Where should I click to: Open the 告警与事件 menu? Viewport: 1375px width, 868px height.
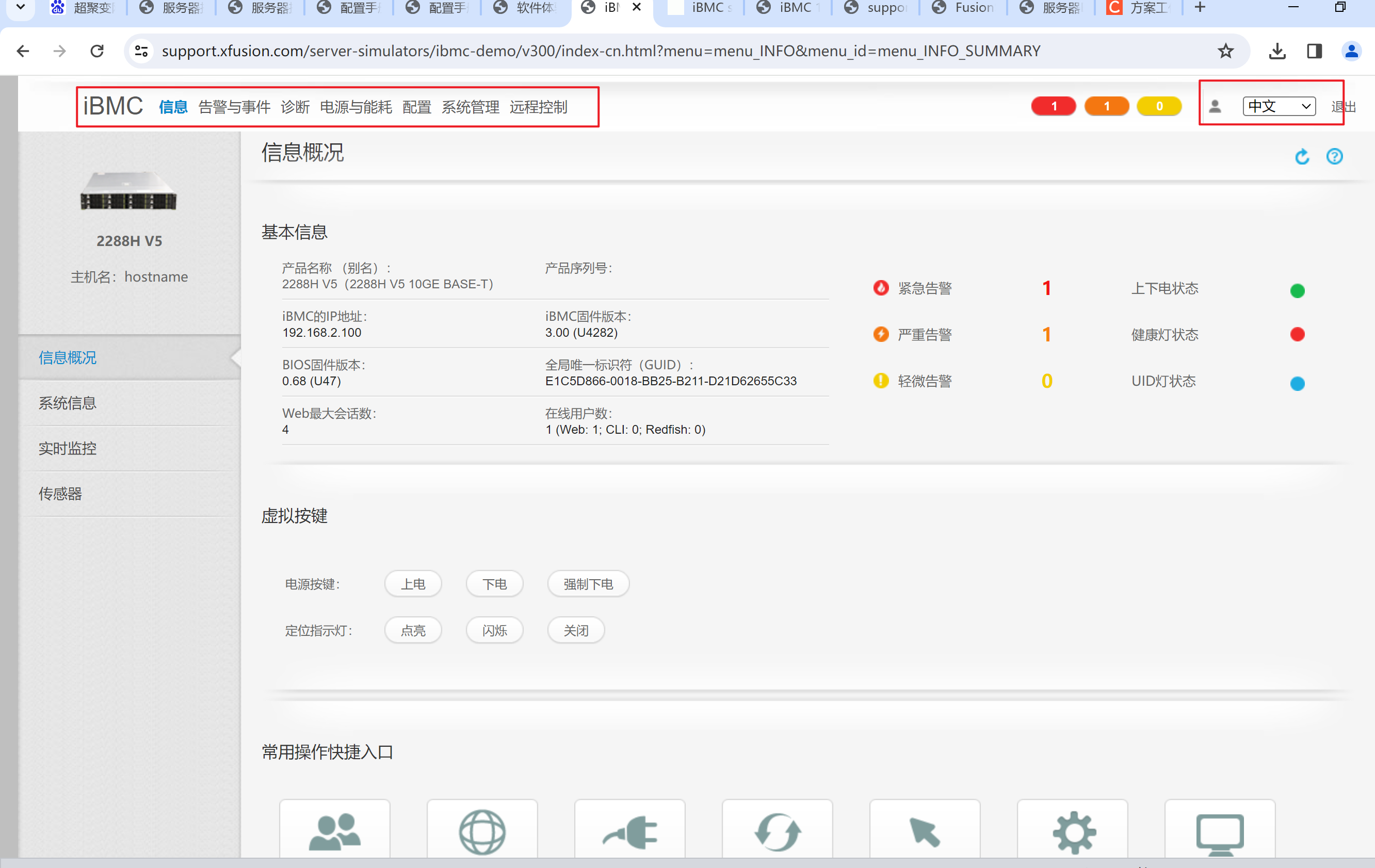coord(234,107)
